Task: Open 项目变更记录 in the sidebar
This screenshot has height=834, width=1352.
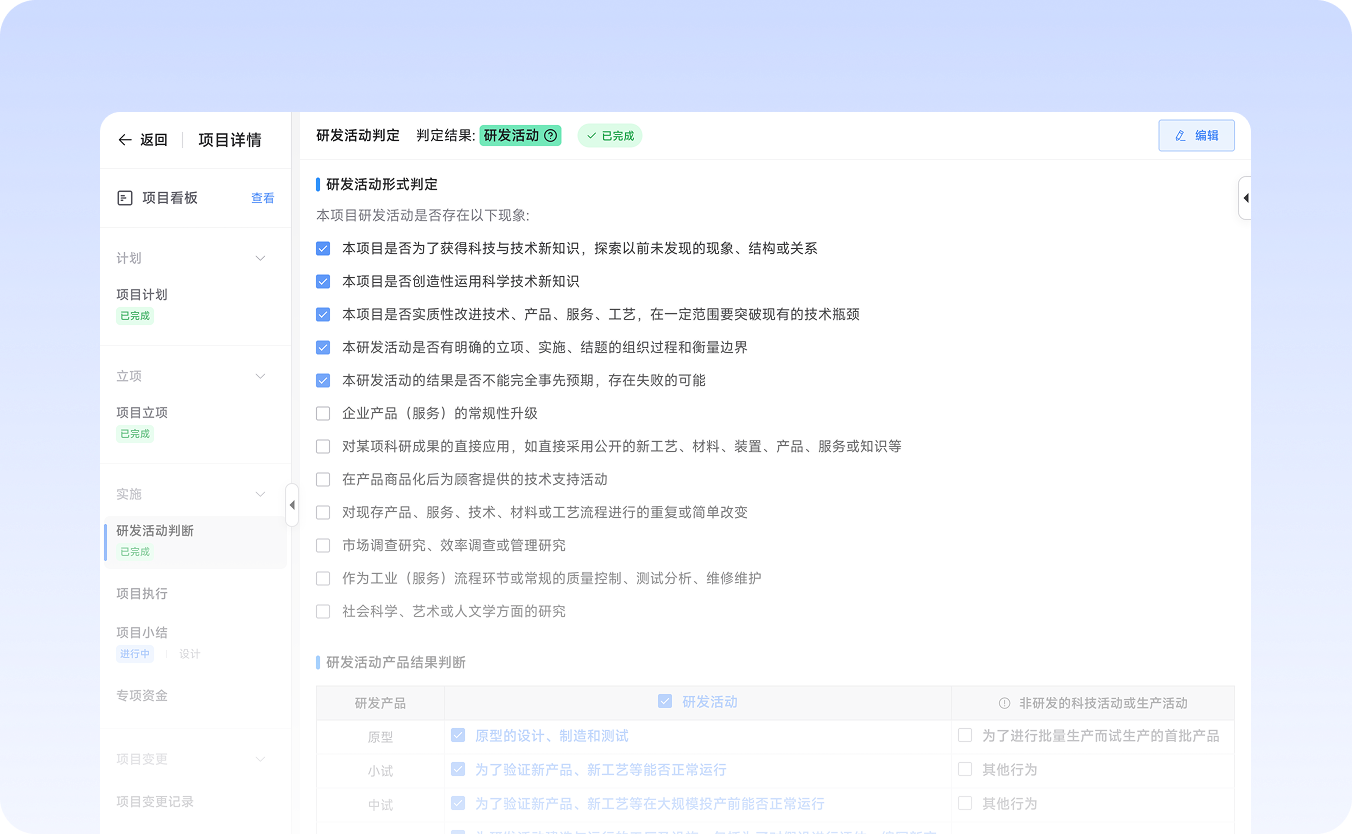Action: tap(155, 802)
